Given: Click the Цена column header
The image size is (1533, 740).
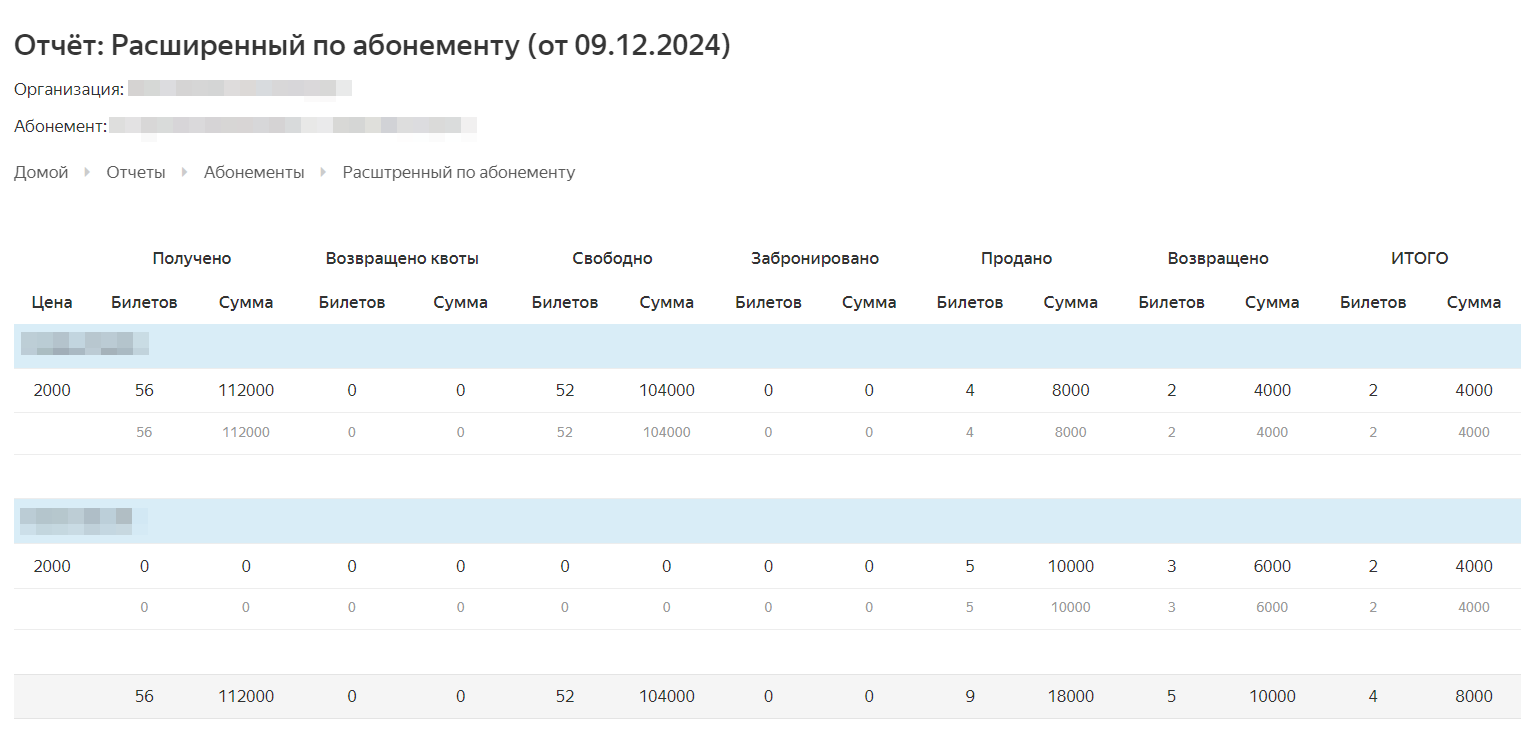Looking at the screenshot, I should tap(52, 302).
